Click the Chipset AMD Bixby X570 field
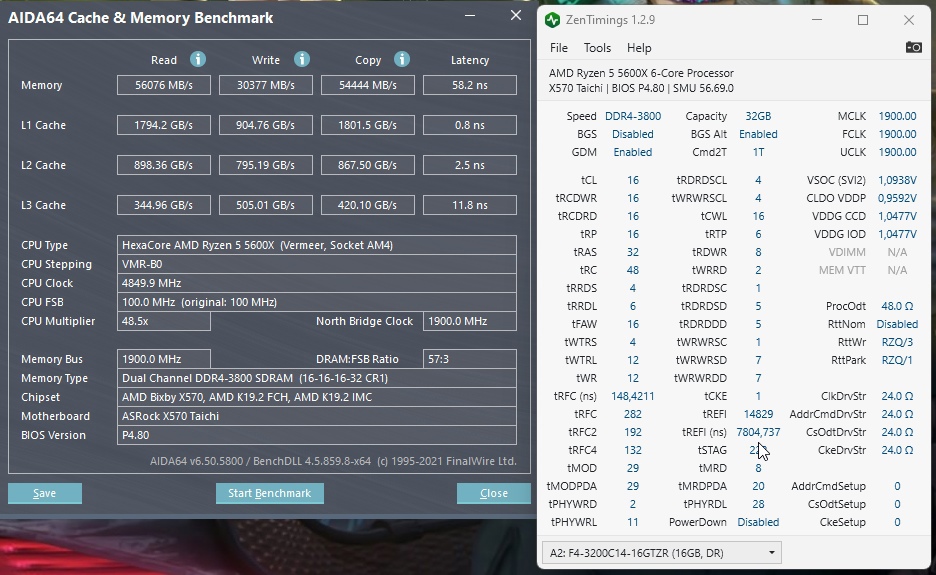Viewport: 936px width, 575px height. click(317, 397)
